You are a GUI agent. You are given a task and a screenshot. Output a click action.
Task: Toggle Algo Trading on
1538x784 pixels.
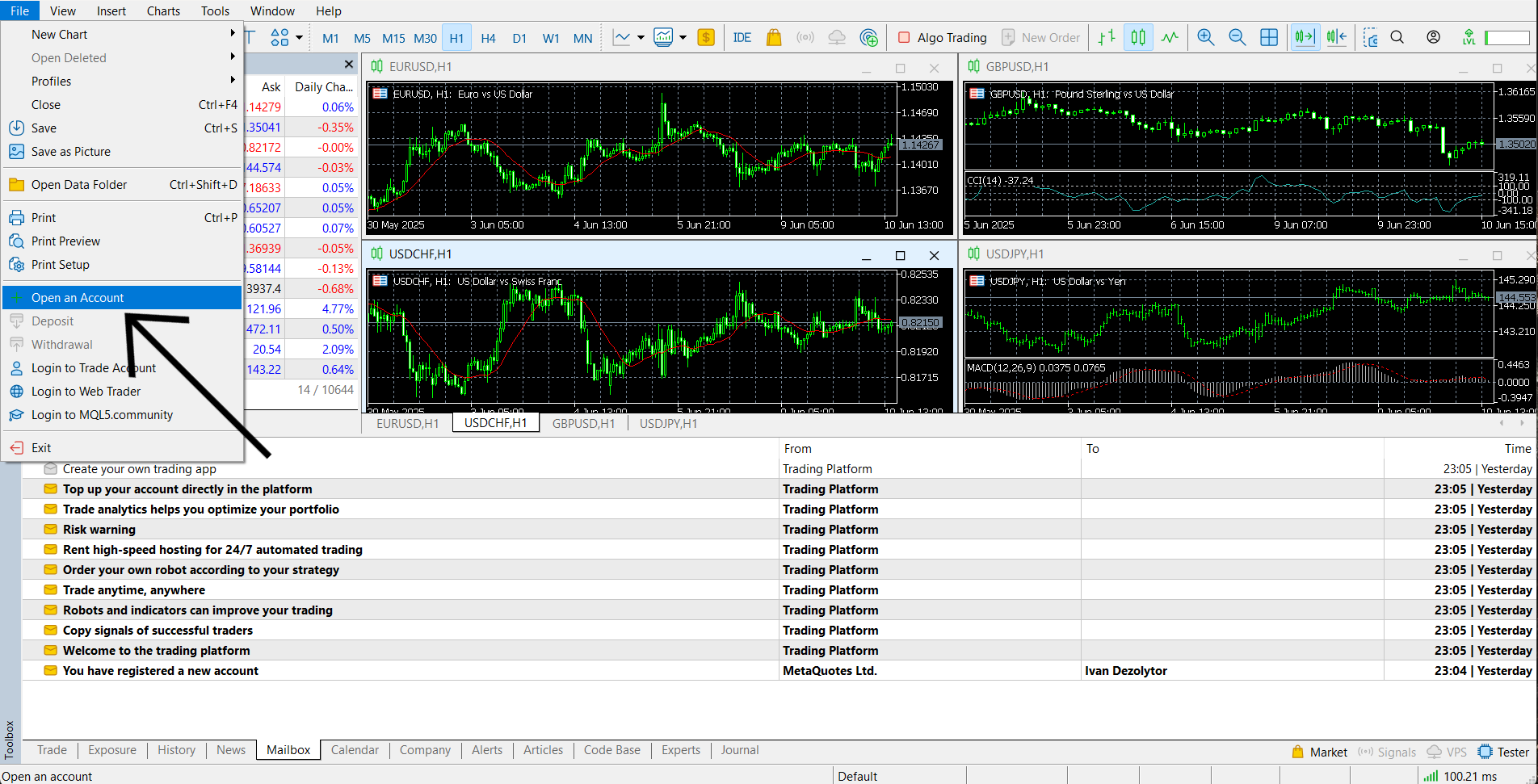tap(942, 38)
